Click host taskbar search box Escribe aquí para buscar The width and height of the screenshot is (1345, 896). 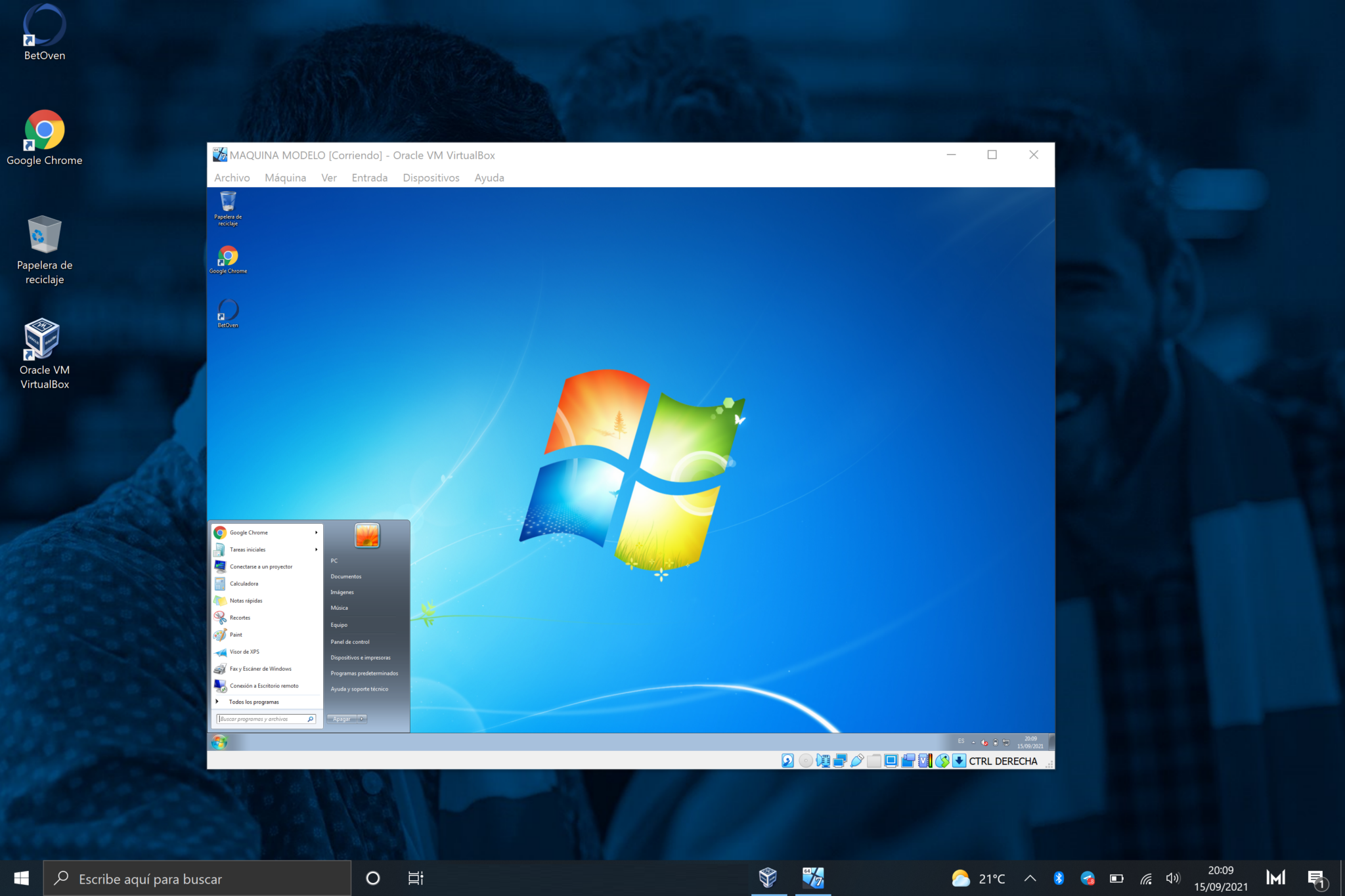point(197,878)
